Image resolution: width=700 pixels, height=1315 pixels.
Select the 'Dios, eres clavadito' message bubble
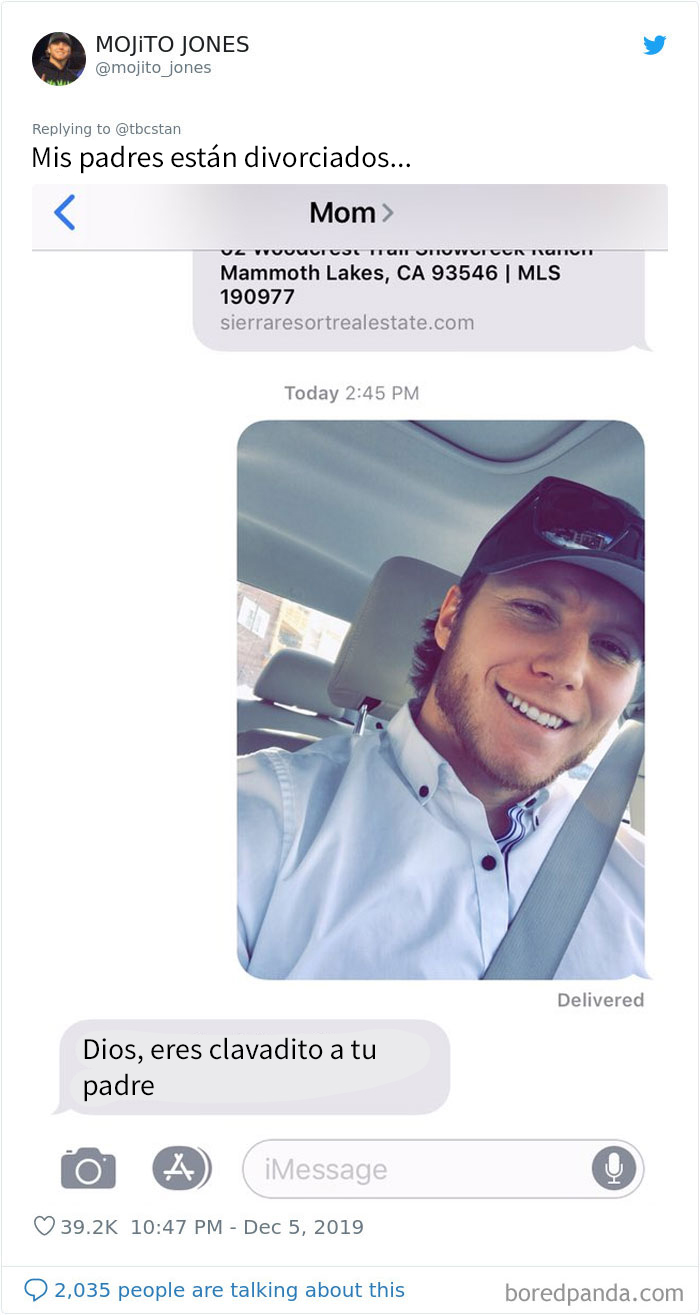point(255,1067)
